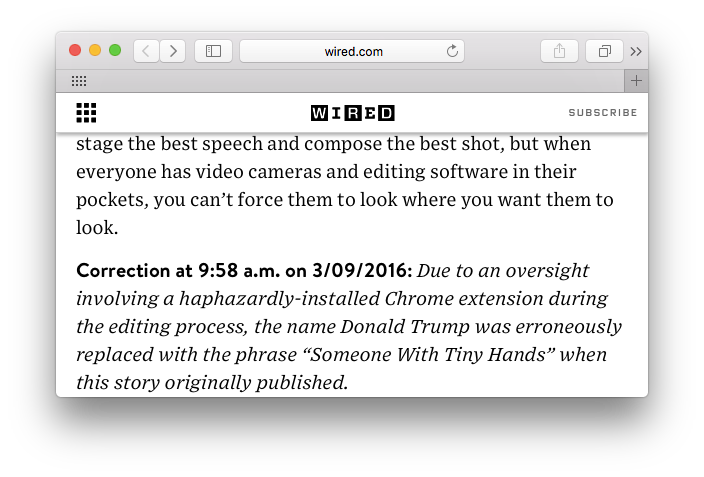Click the name Donald Trump in correction
704x477 pixels.
click(405, 327)
